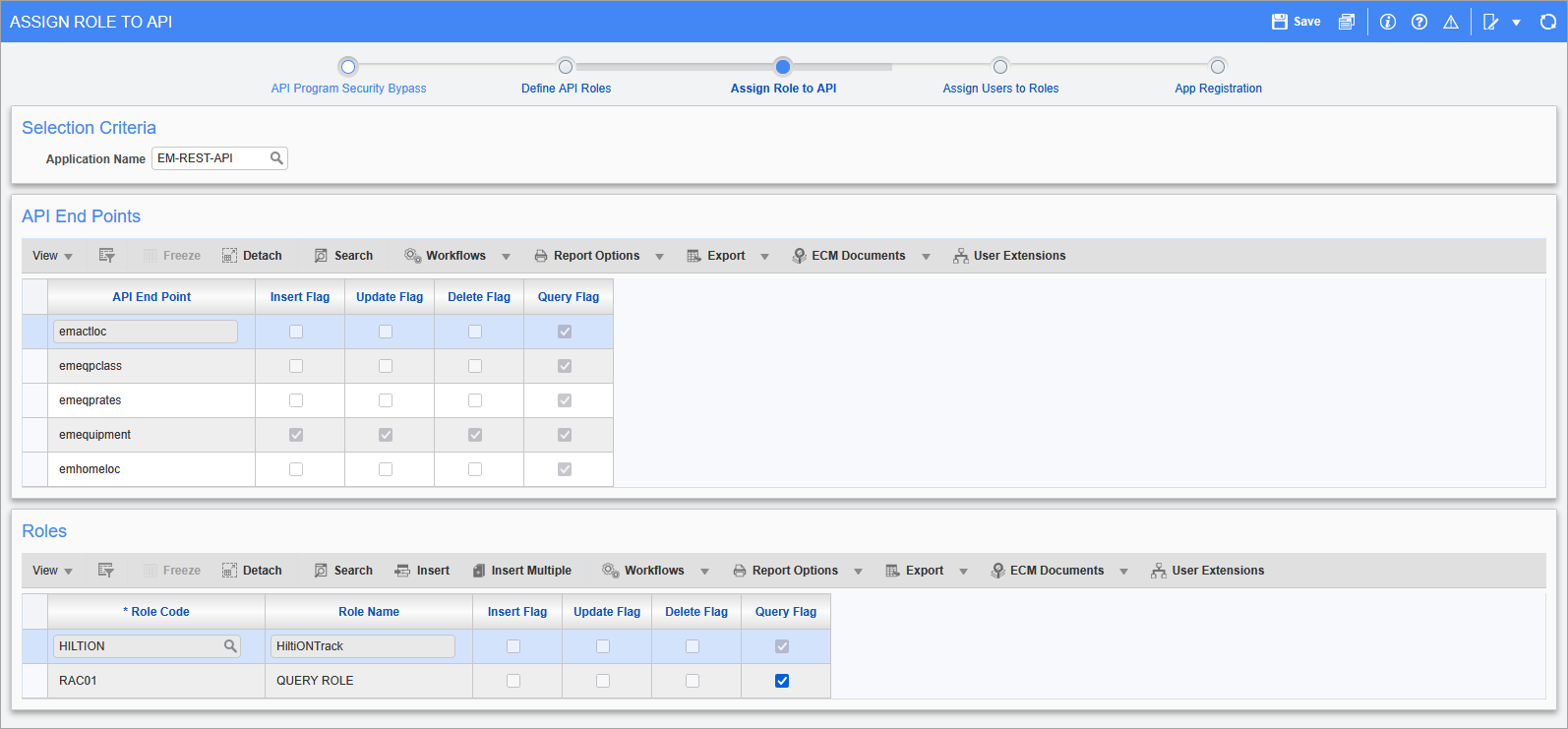Expand the View menu in API End Points
The width and height of the screenshot is (1568, 729).
tap(52, 256)
